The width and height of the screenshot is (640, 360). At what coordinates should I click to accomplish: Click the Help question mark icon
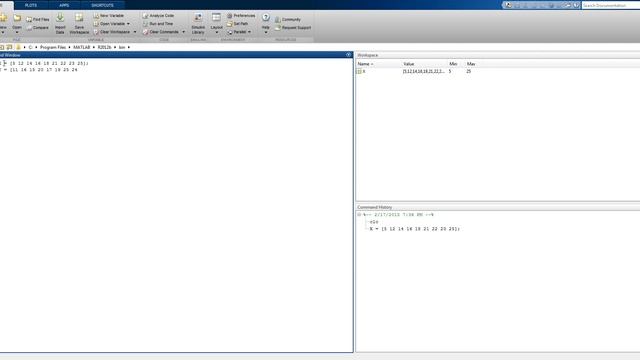click(x=266, y=17)
